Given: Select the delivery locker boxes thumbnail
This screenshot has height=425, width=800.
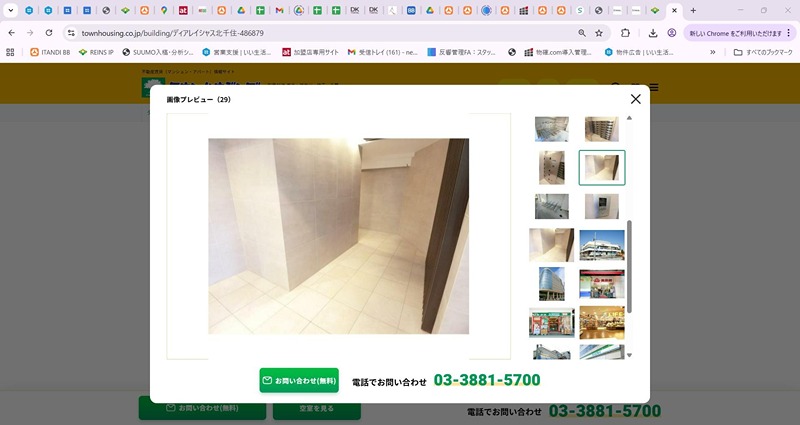Looking at the screenshot, I should (x=552, y=167).
